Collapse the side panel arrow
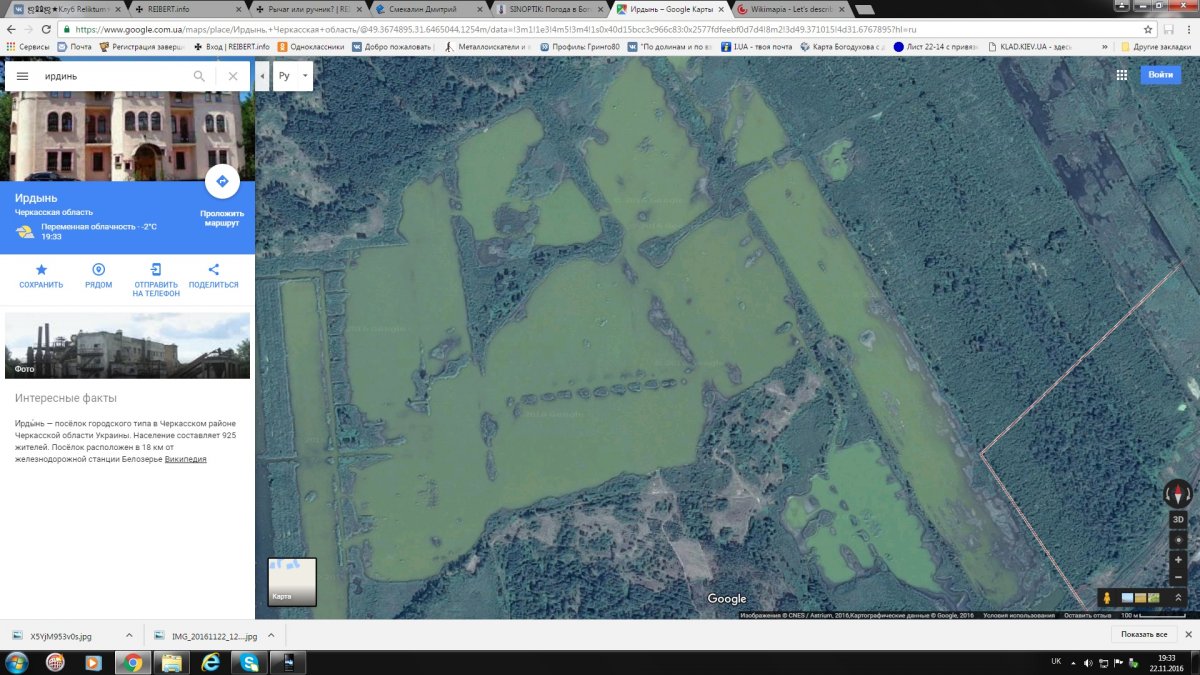 (263, 76)
